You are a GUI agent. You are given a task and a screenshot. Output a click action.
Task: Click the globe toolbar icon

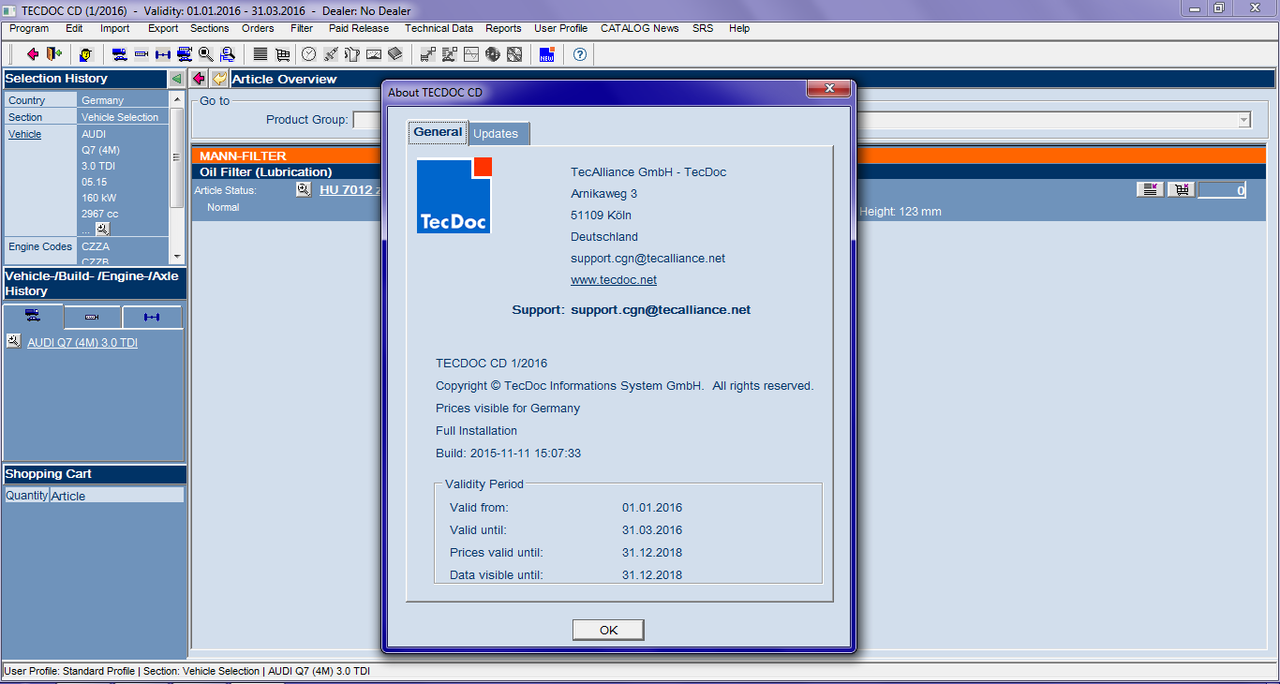pos(492,54)
